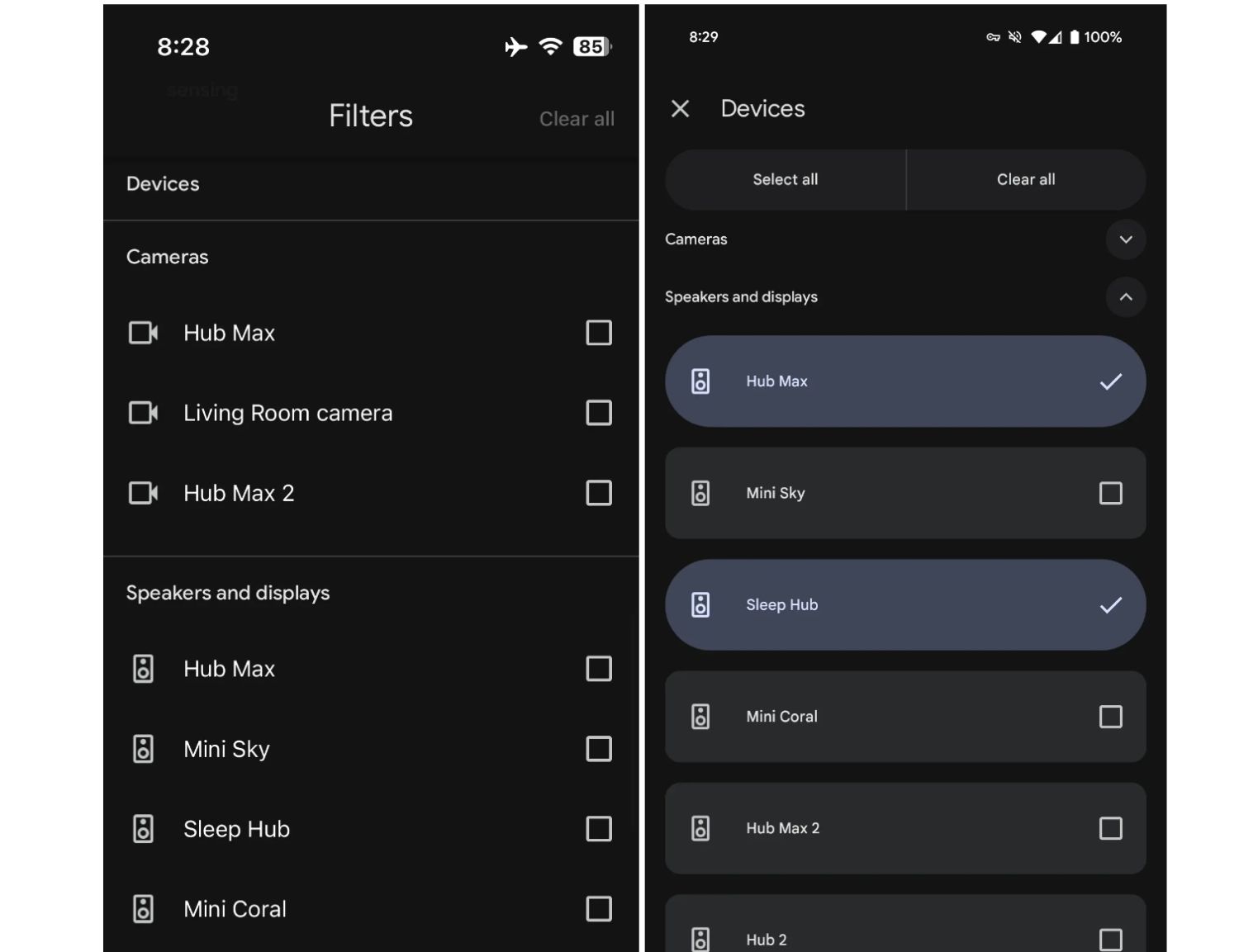
Task: Check the Living Room camera checkbox
Action: click(x=598, y=413)
